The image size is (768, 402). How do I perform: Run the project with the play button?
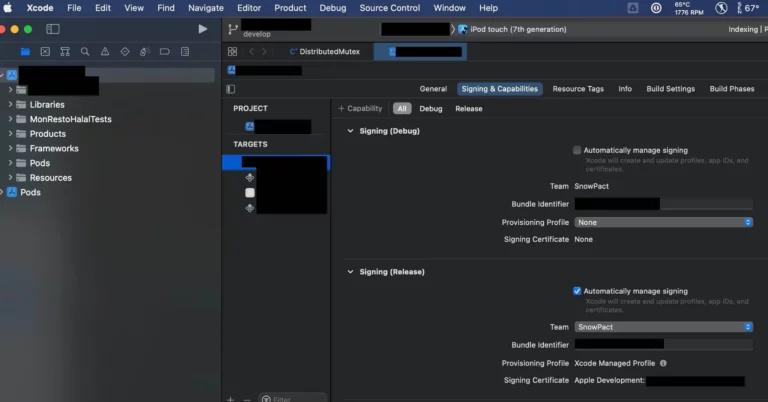pos(202,29)
